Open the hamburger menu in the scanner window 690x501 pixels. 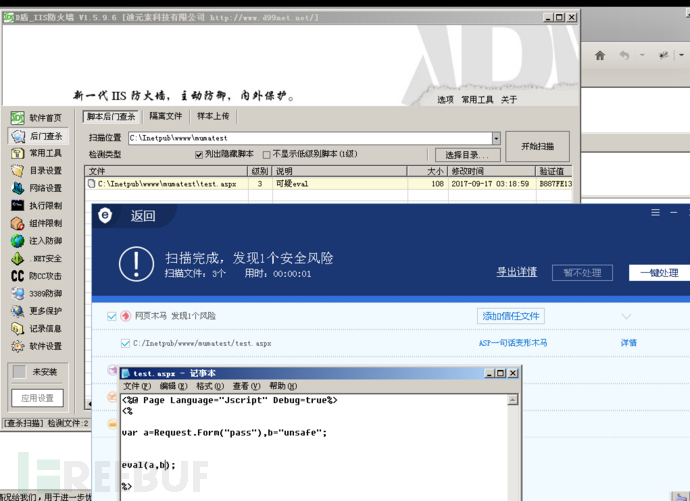click(655, 213)
